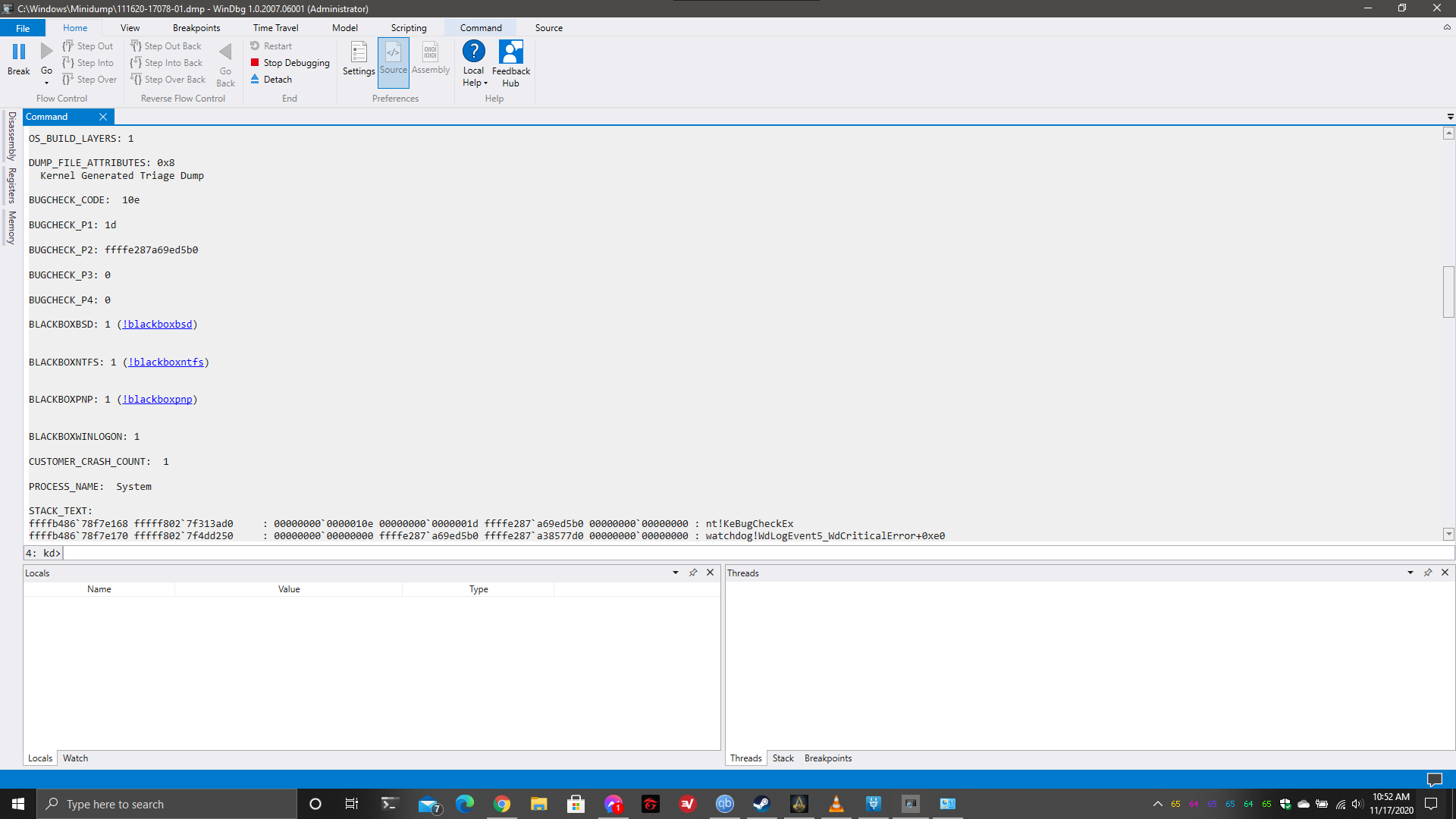Click the command output scroll down arrow
1456x819 pixels.
click(x=1448, y=535)
